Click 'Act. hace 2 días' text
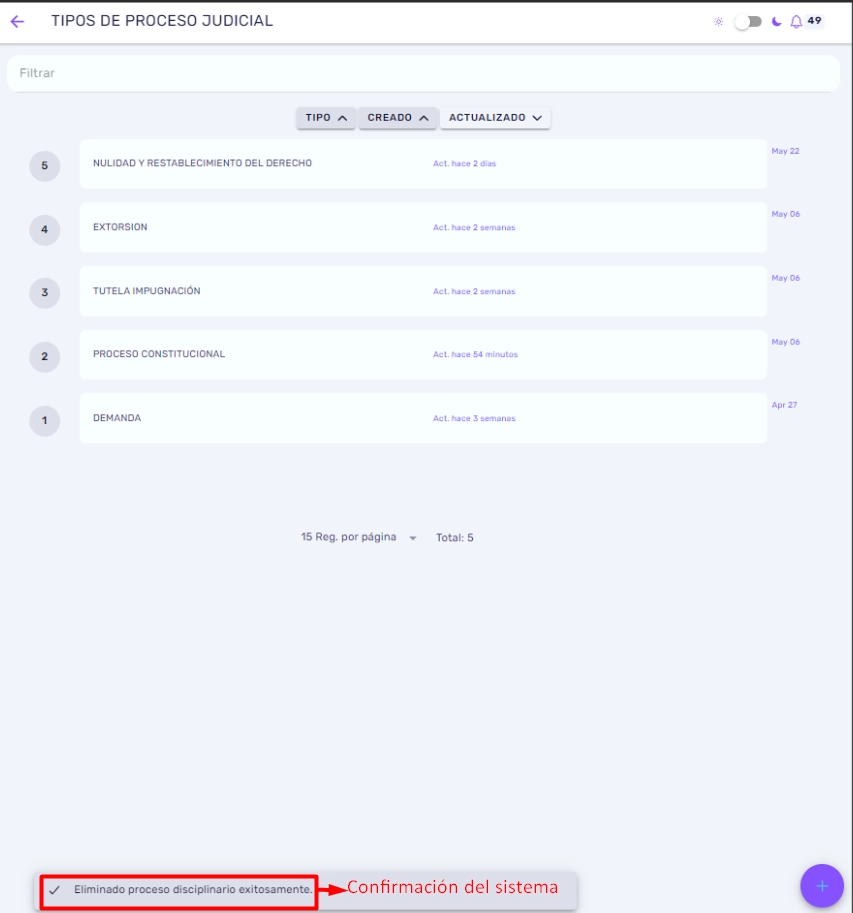The image size is (853, 913). pyautogui.click(x=464, y=164)
